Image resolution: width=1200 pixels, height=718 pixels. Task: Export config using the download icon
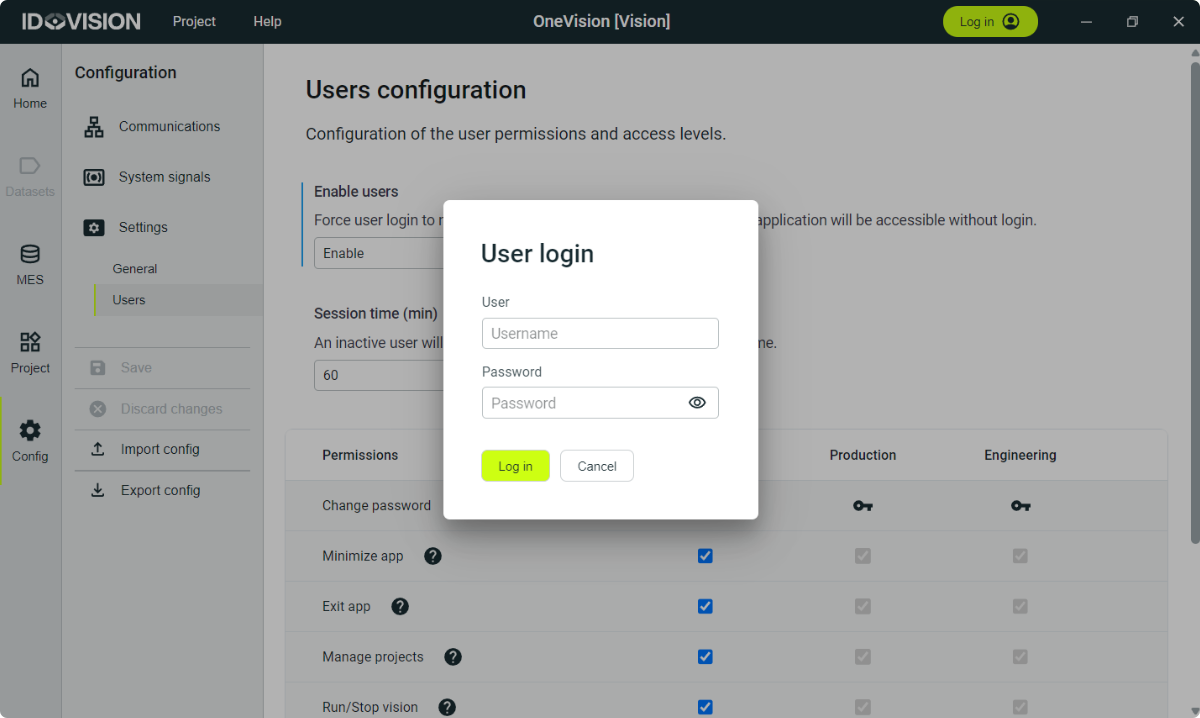click(x=97, y=490)
